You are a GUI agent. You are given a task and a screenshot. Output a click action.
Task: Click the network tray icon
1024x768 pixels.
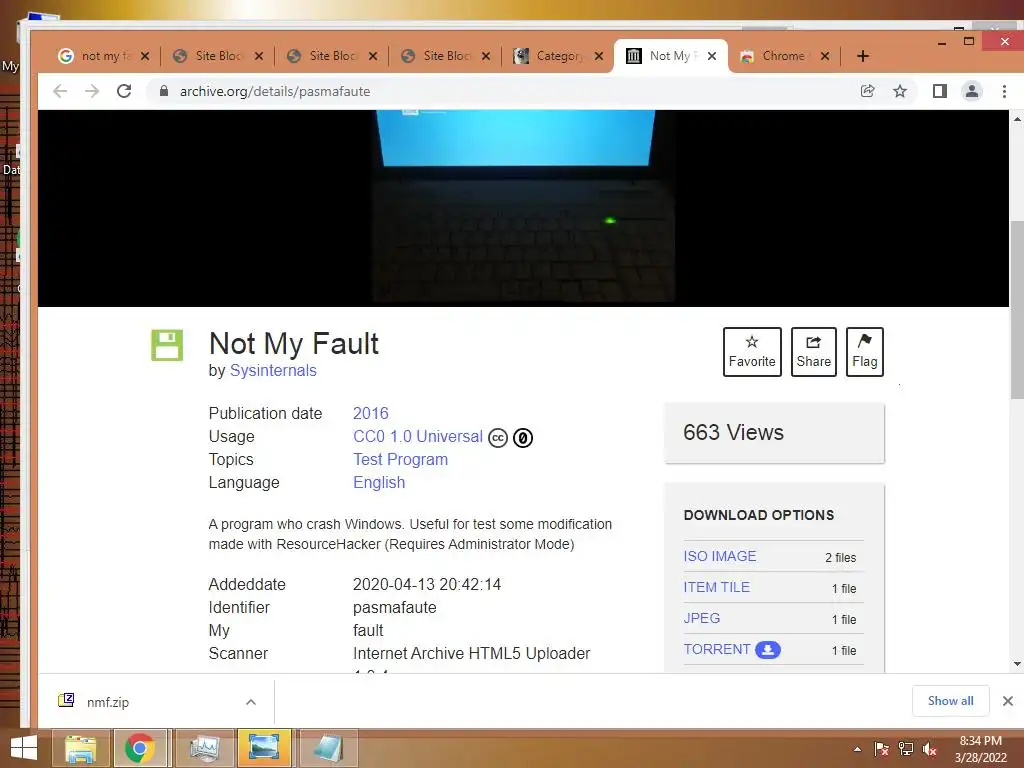pos(906,749)
